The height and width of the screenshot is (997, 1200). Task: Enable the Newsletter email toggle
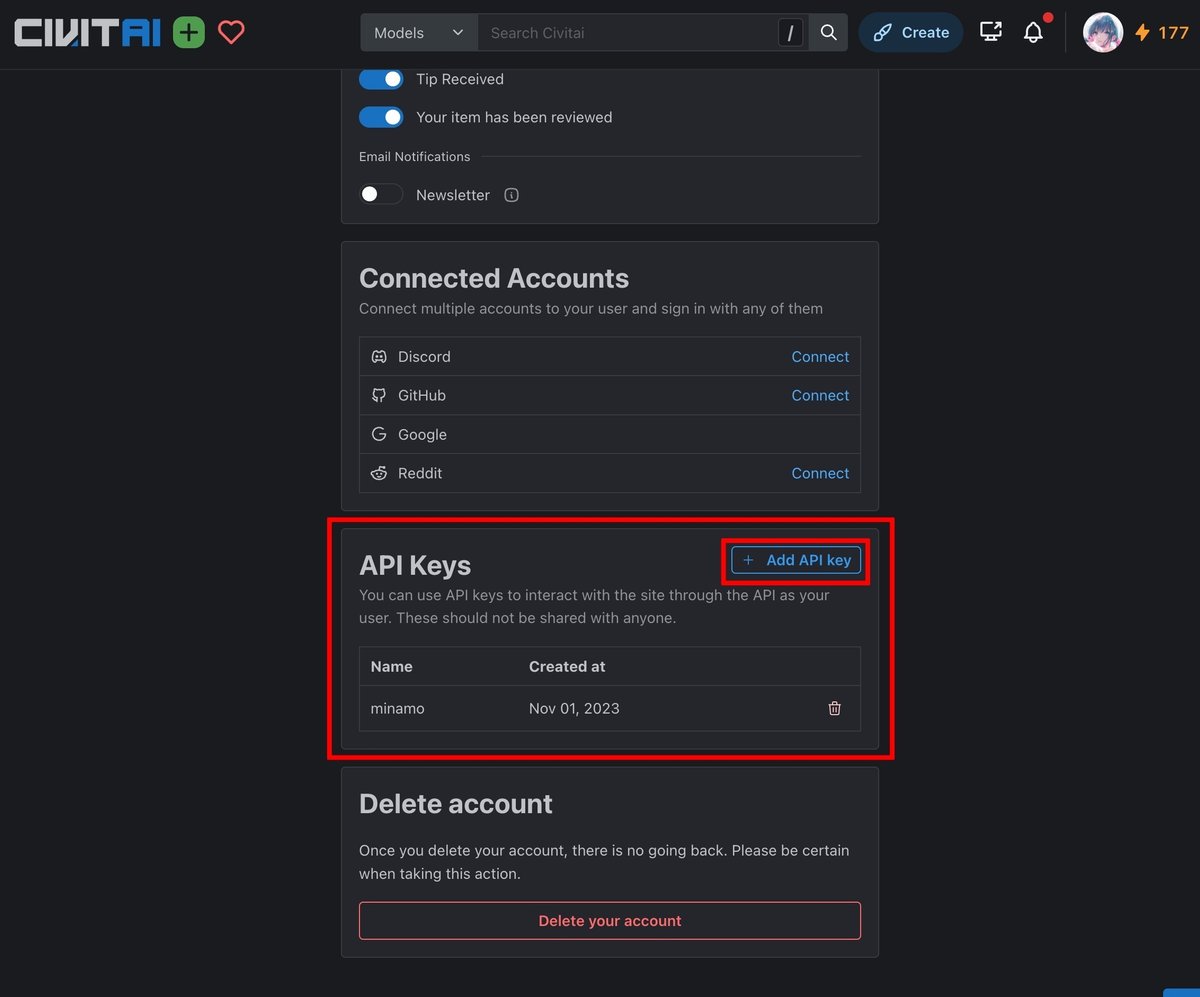[x=380, y=193]
